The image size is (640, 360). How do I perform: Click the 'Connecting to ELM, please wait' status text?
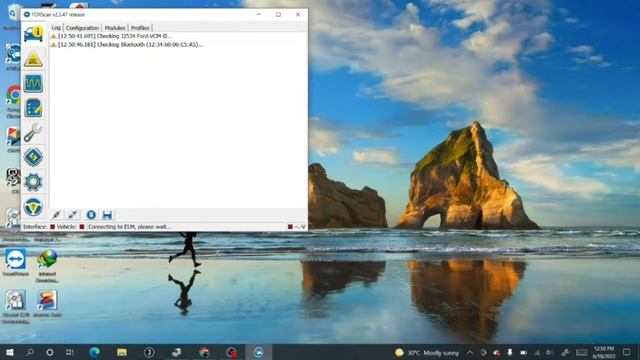tap(129, 227)
